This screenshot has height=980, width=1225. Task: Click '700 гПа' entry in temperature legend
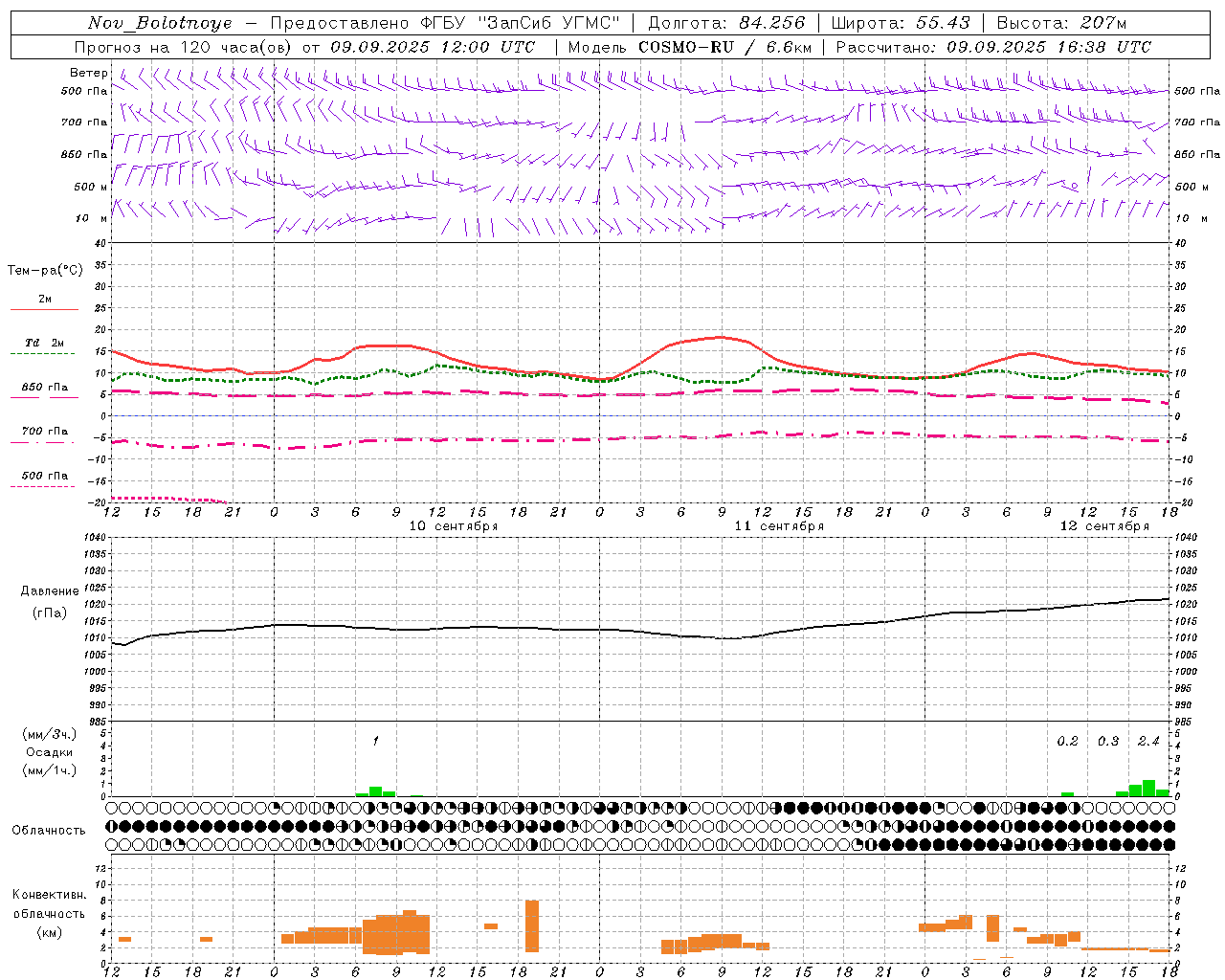[45, 432]
